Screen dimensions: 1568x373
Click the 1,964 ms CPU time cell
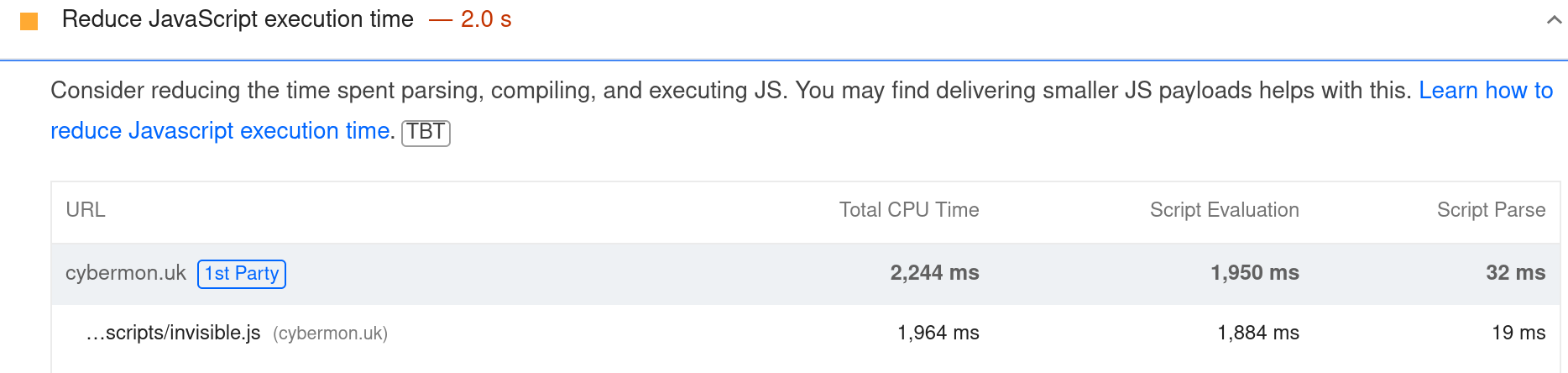[x=938, y=333]
